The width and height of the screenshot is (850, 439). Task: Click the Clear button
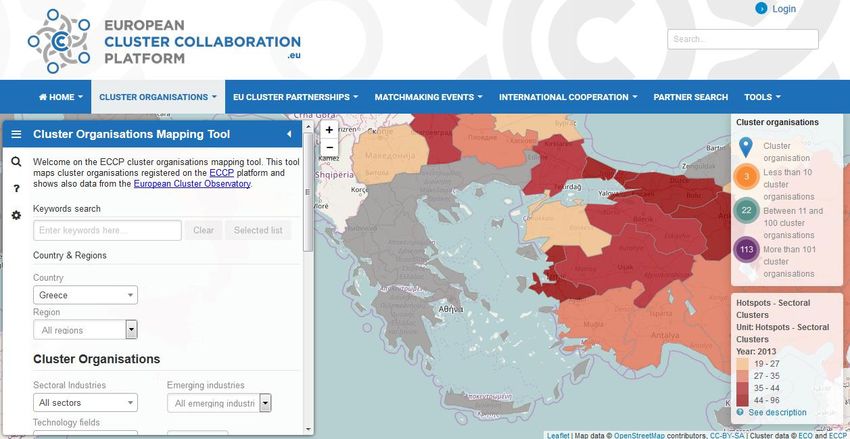tap(203, 230)
